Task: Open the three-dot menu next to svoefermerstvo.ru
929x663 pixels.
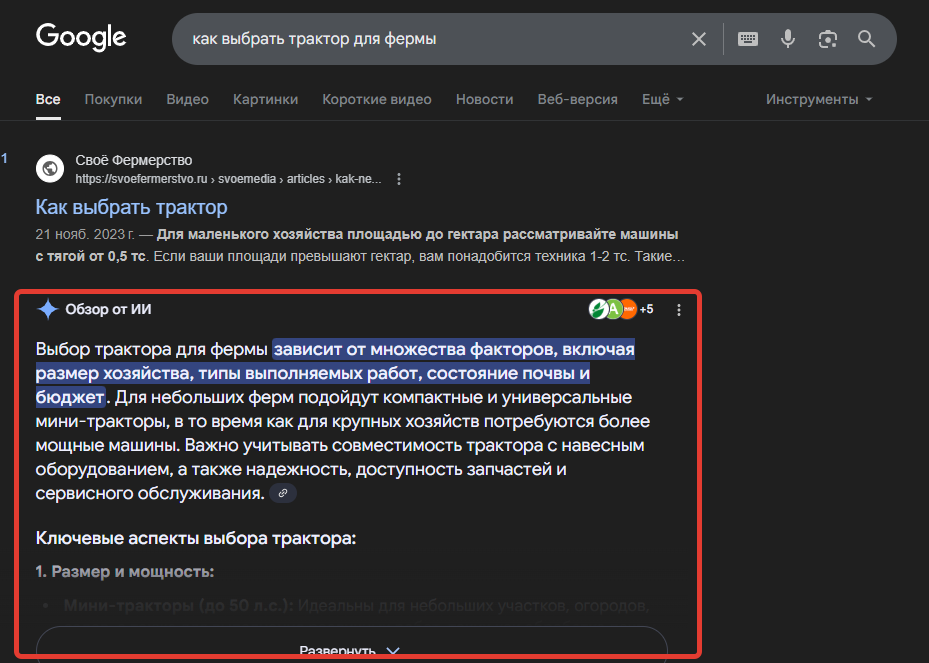Action: [x=398, y=178]
